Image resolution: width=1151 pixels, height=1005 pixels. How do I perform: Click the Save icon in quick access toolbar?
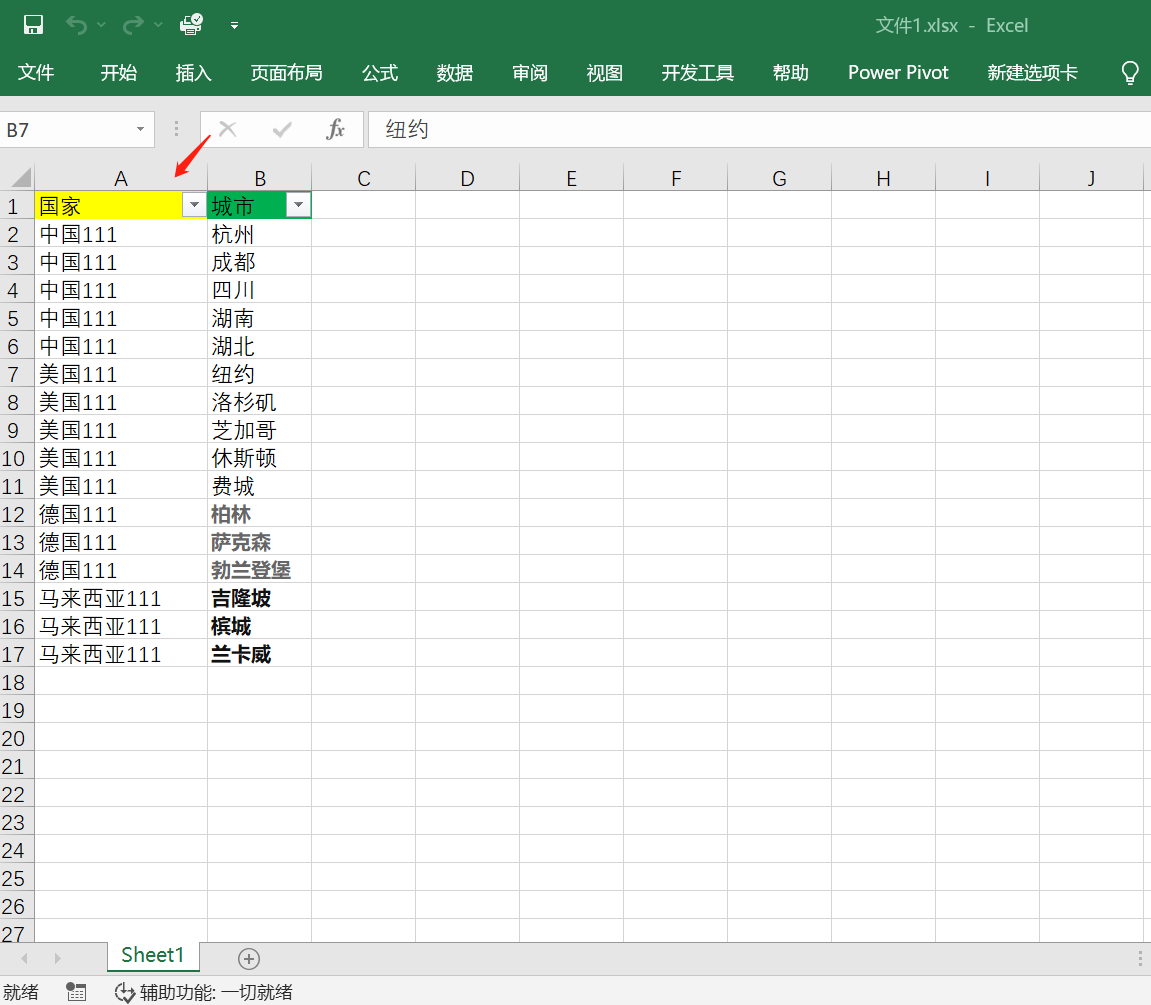(33, 25)
